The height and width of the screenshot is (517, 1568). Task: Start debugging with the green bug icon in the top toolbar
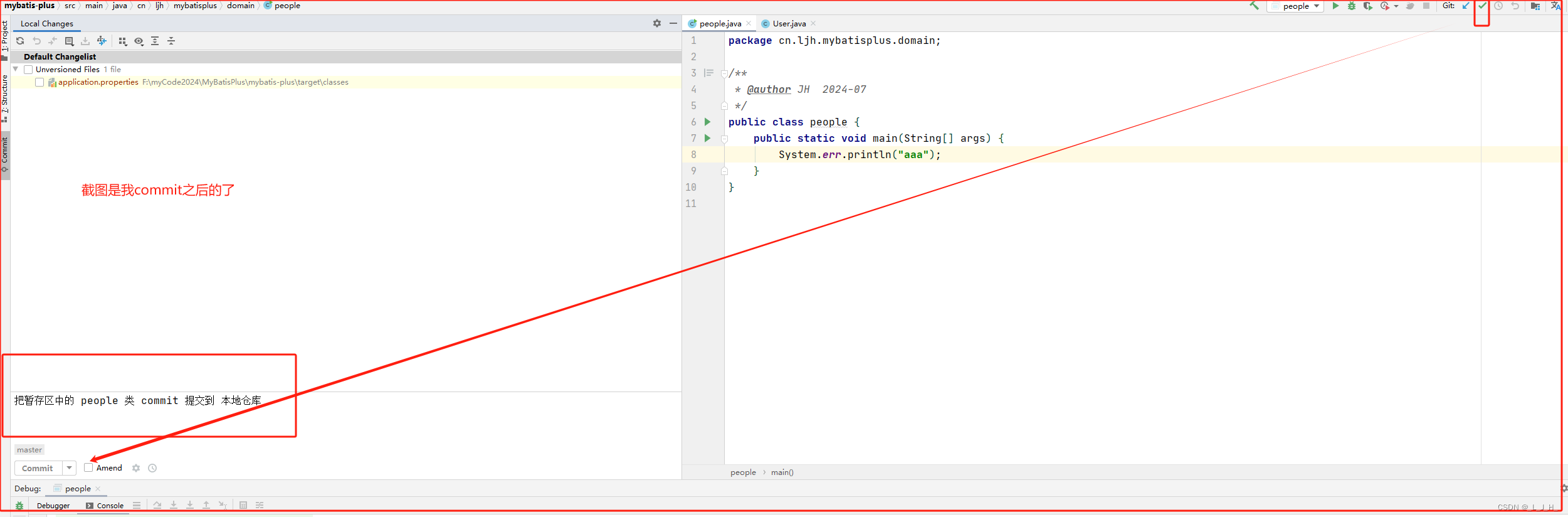1352,6
